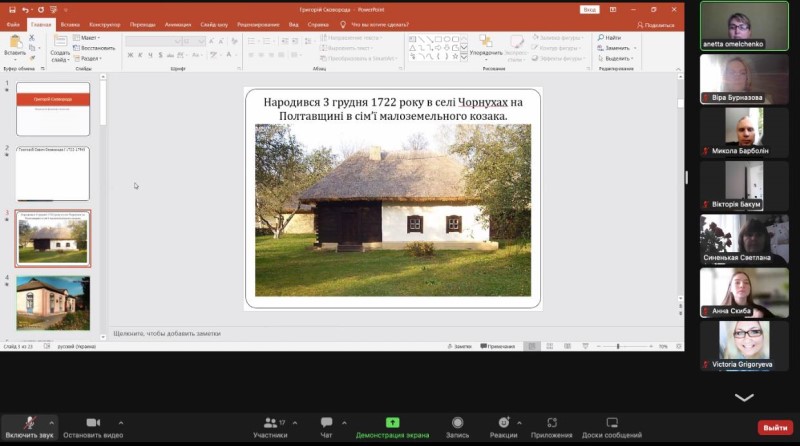Click the Format Painter brush icon
This screenshot has width=800, height=446.
[x=32, y=58]
